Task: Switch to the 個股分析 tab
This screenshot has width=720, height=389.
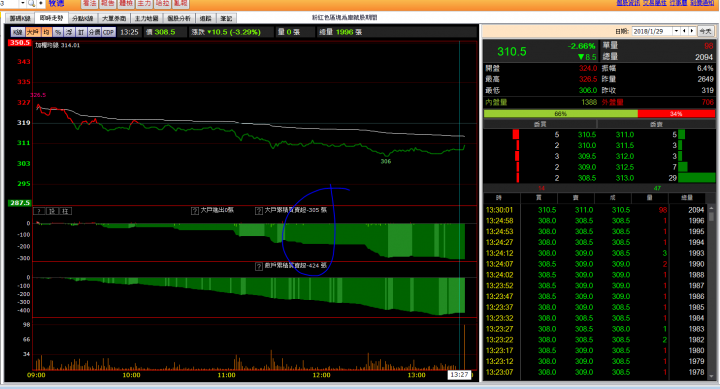Action: tap(179, 18)
